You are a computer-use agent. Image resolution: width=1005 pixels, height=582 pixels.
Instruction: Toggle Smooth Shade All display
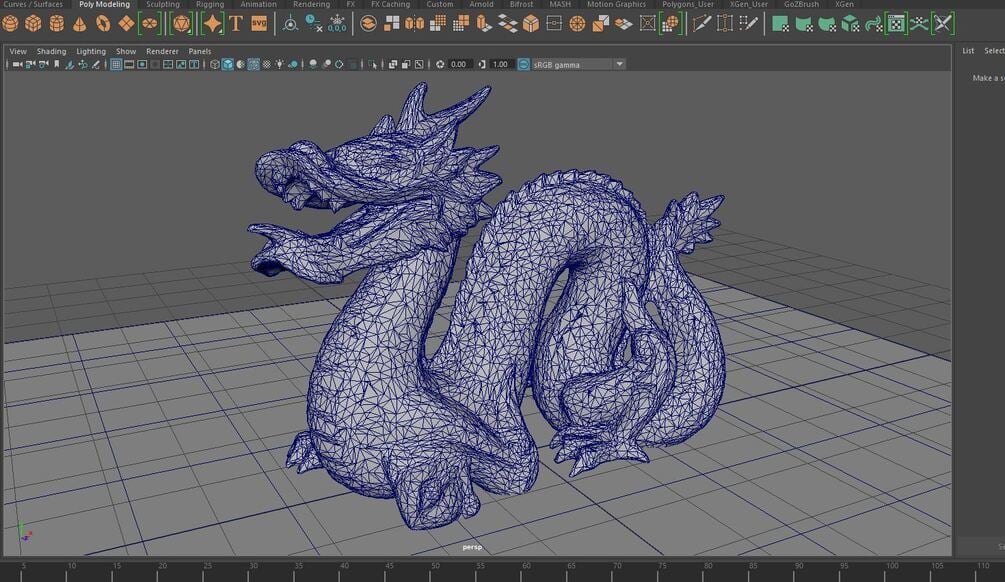point(228,65)
